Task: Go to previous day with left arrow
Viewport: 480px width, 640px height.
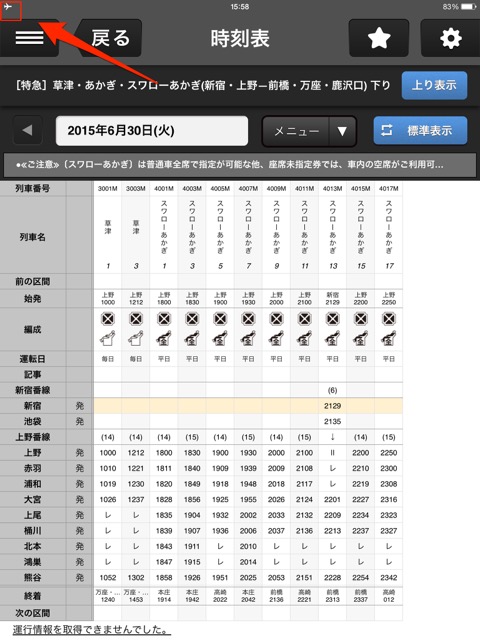Action: 28,131
